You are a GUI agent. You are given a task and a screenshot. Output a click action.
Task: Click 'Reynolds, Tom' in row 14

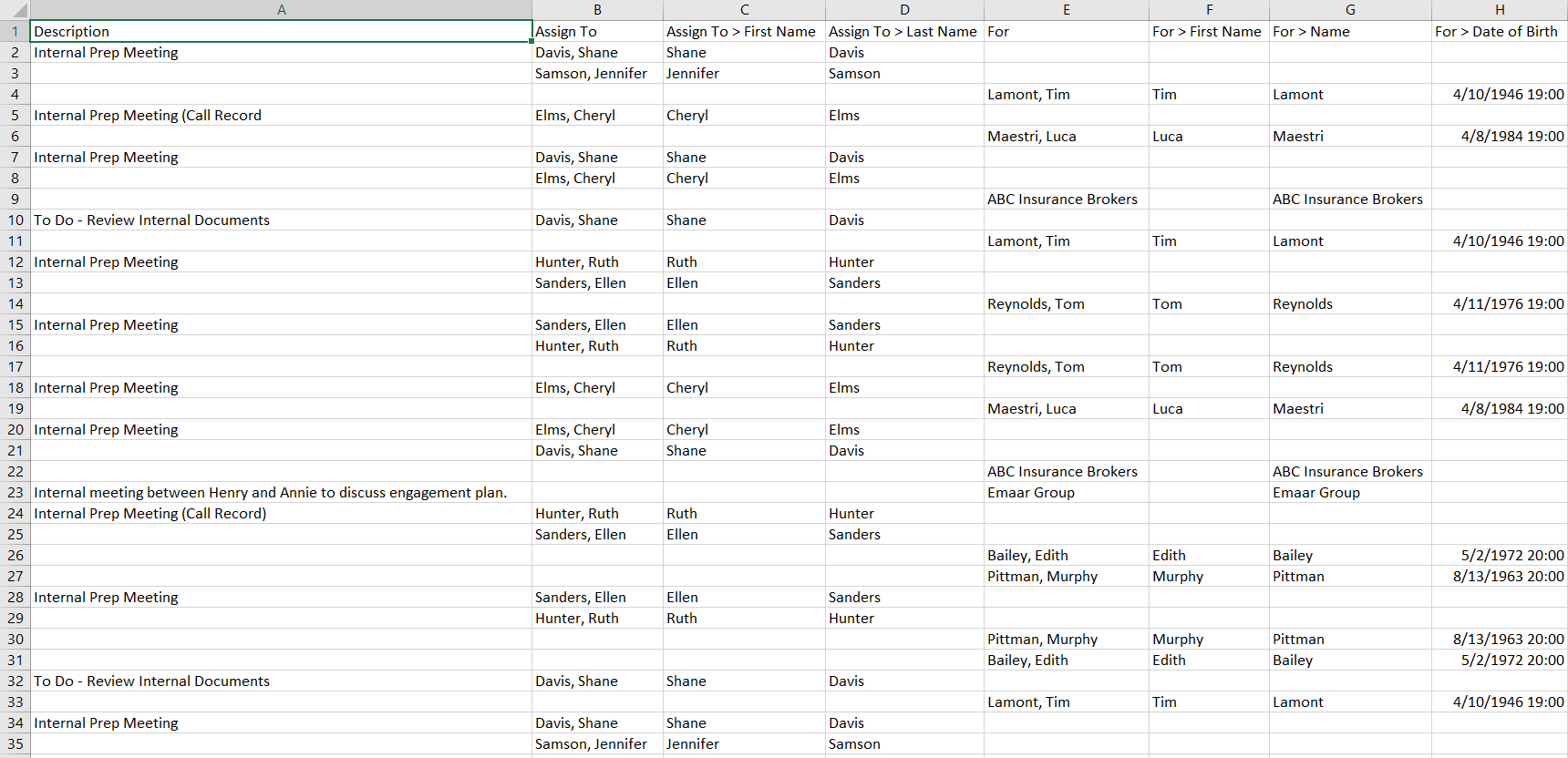[x=1036, y=304]
